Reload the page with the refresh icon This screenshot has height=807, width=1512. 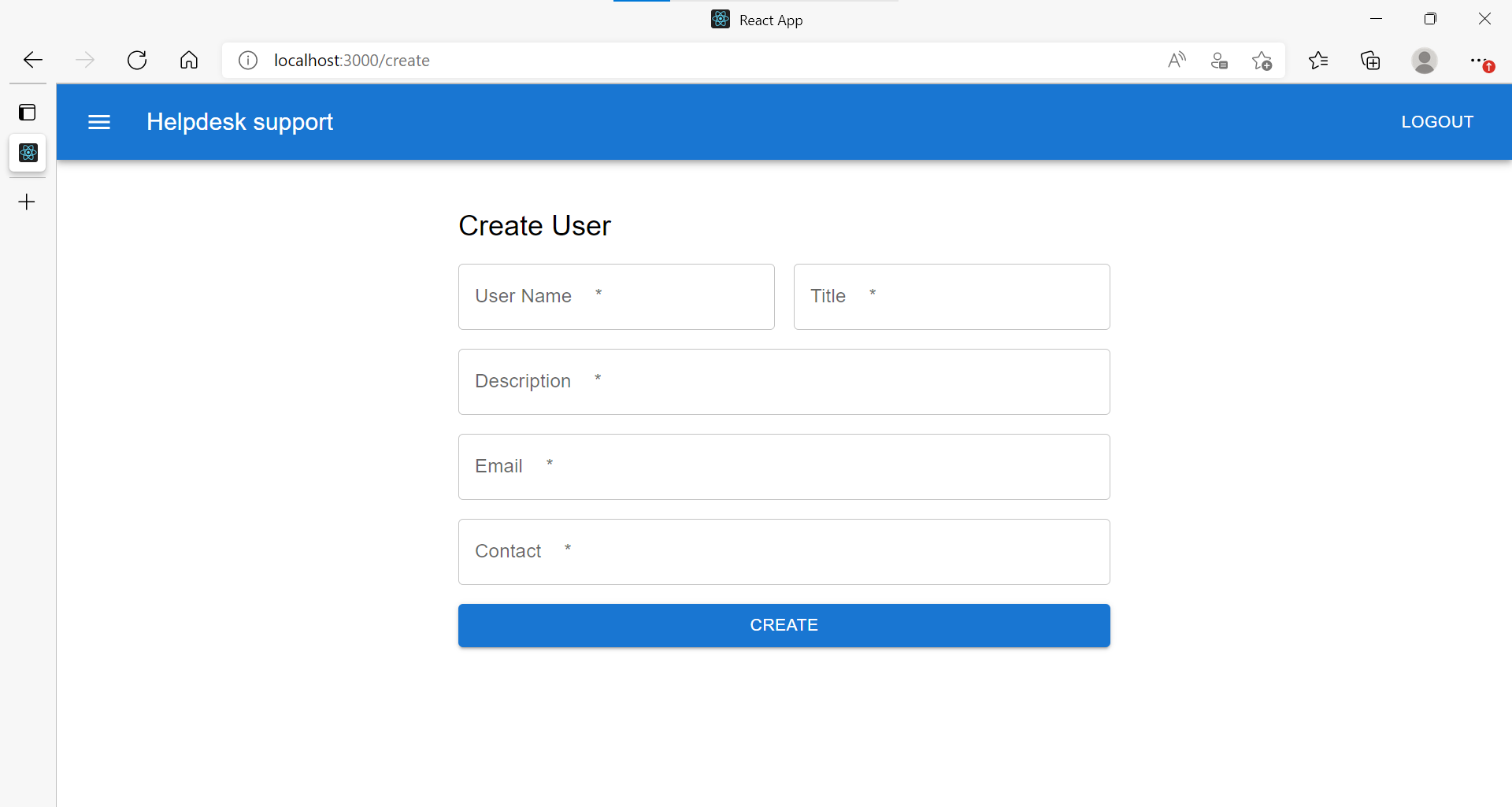(x=137, y=60)
